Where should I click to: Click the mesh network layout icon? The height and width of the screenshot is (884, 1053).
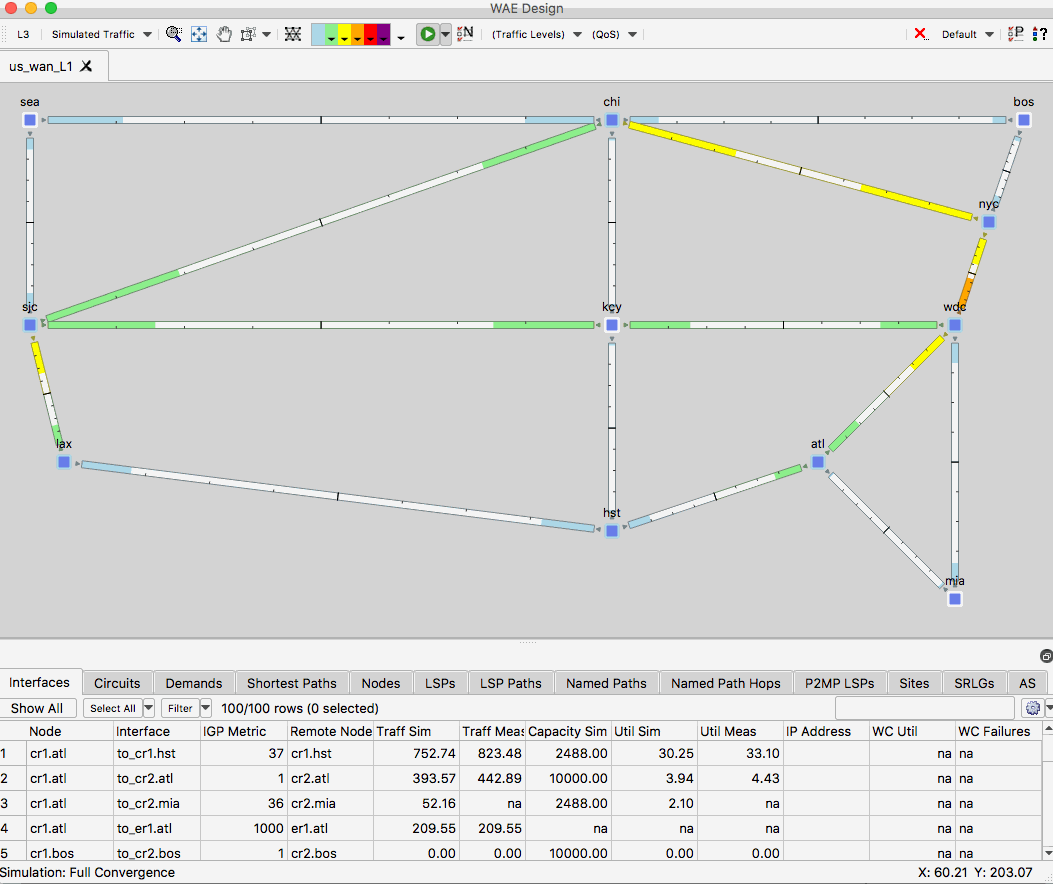coord(293,34)
